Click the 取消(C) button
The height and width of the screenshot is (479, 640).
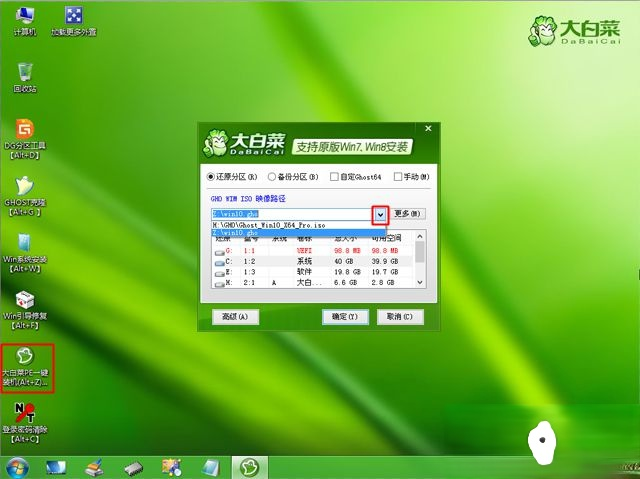400,317
